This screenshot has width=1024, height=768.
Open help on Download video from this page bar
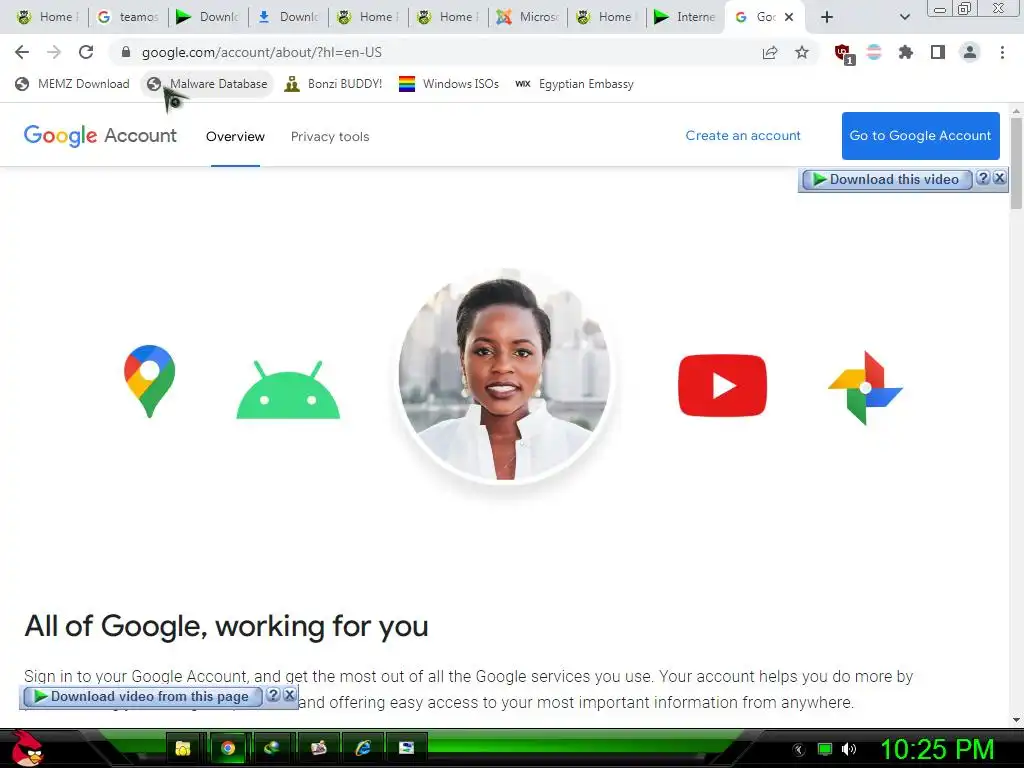[x=273, y=695]
